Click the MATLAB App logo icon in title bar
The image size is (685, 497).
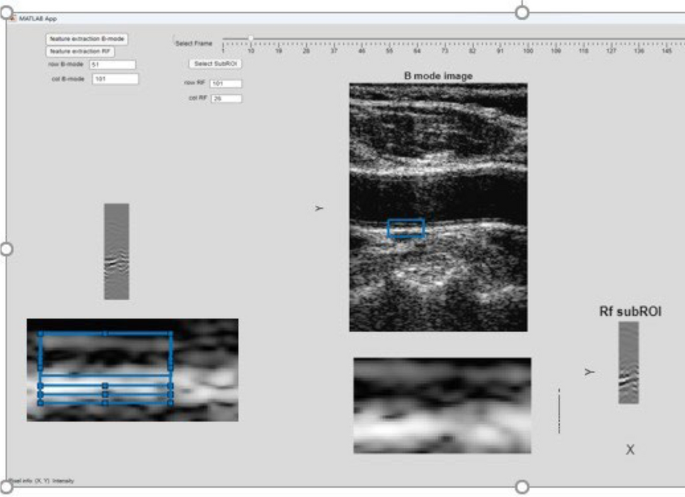13,18
